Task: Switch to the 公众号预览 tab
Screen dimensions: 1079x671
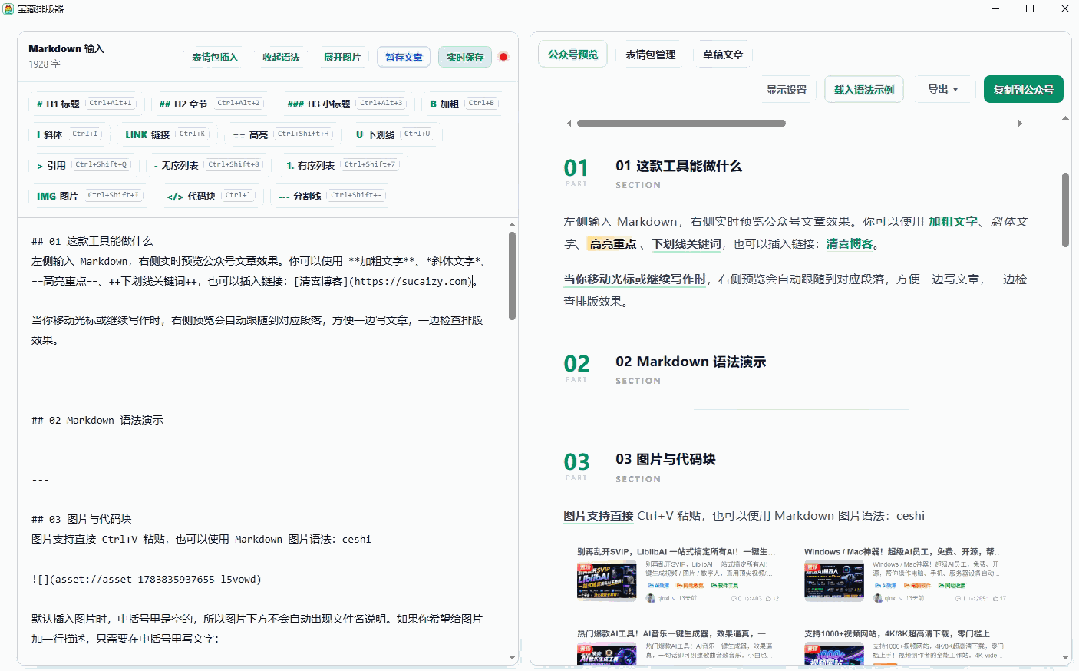Action: pyautogui.click(x=573, y=54)
